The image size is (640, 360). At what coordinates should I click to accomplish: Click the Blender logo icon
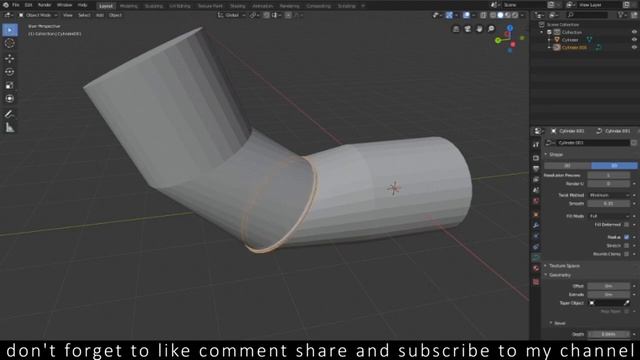click(x=6, y=5)
